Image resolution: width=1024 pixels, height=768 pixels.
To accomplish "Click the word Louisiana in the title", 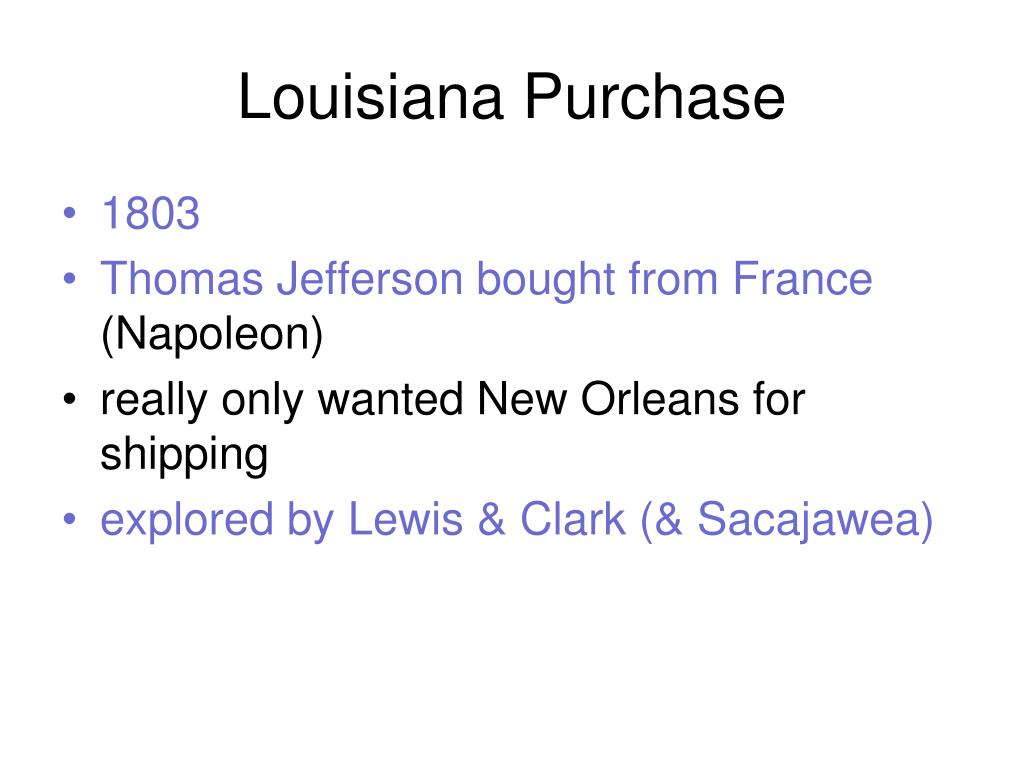I will pyautogui.click(x=372, y=97).
